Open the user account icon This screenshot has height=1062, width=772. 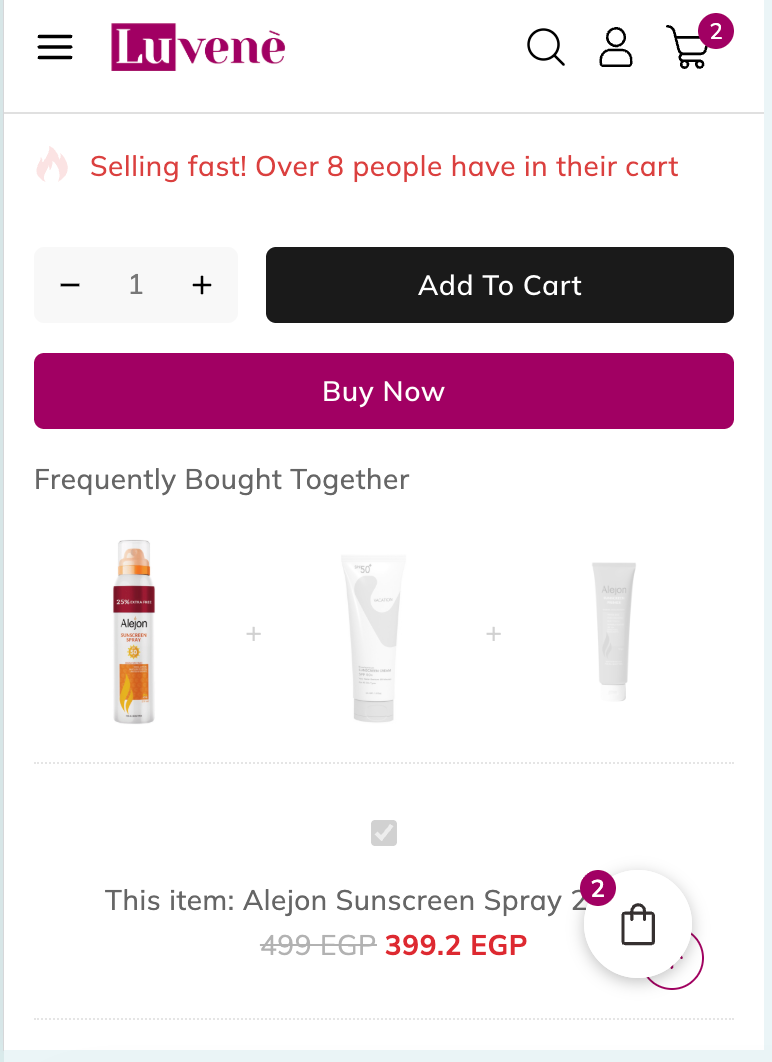pyautogui.click(x=616, y=47)
